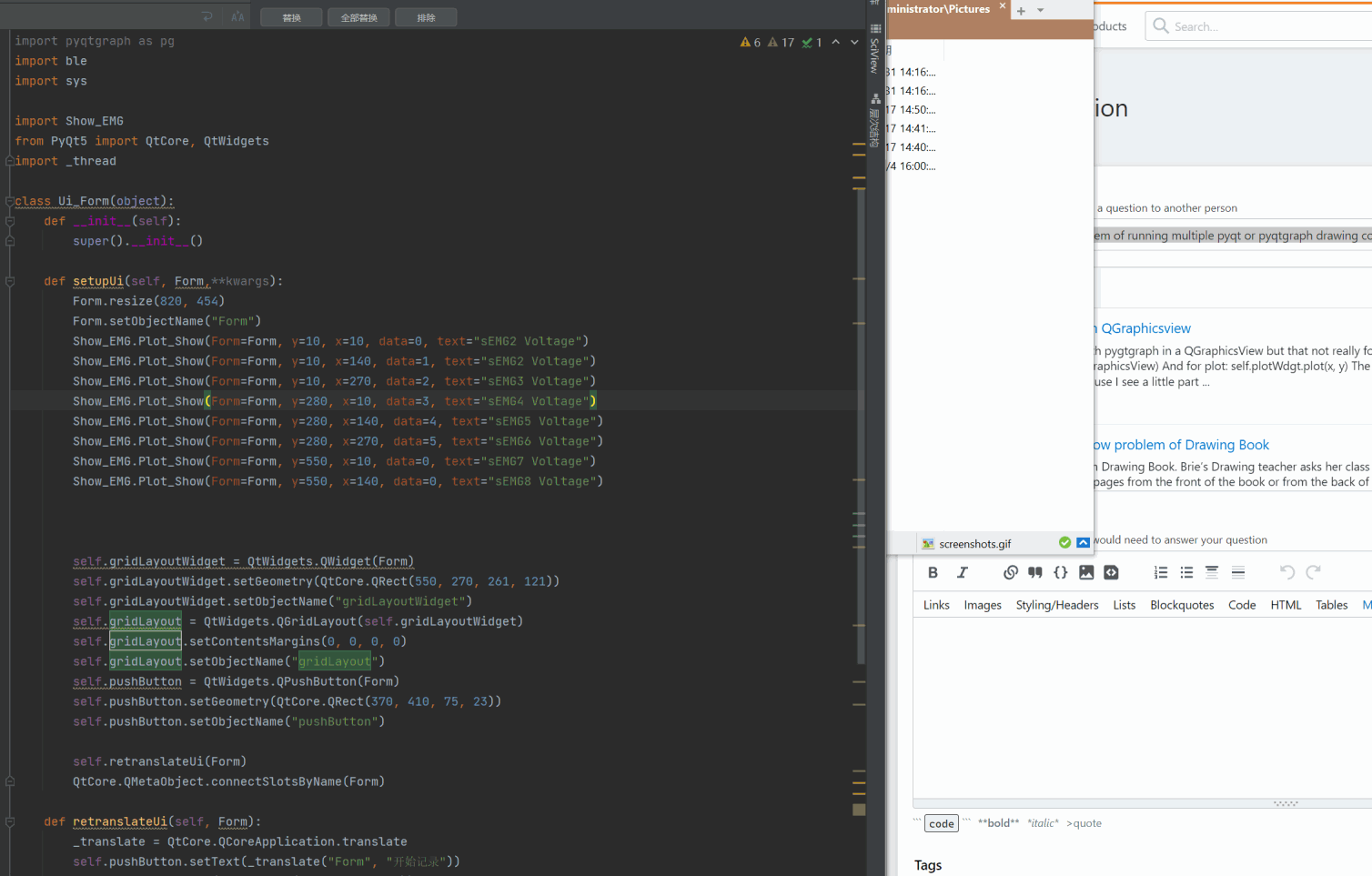The image size is (1372, 876).
Task: Open the QGraphicsview similar question link
Action: [x=1143, y=328]
